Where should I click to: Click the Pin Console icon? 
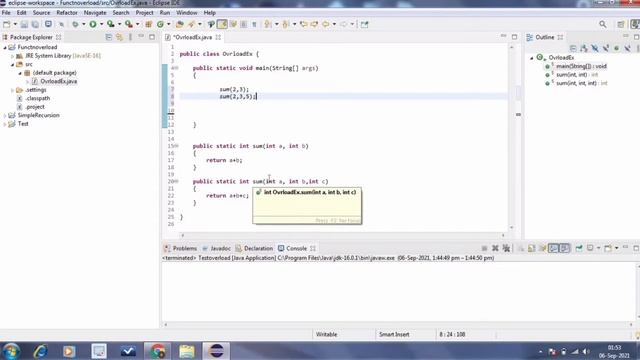click(x=579, y=248)
